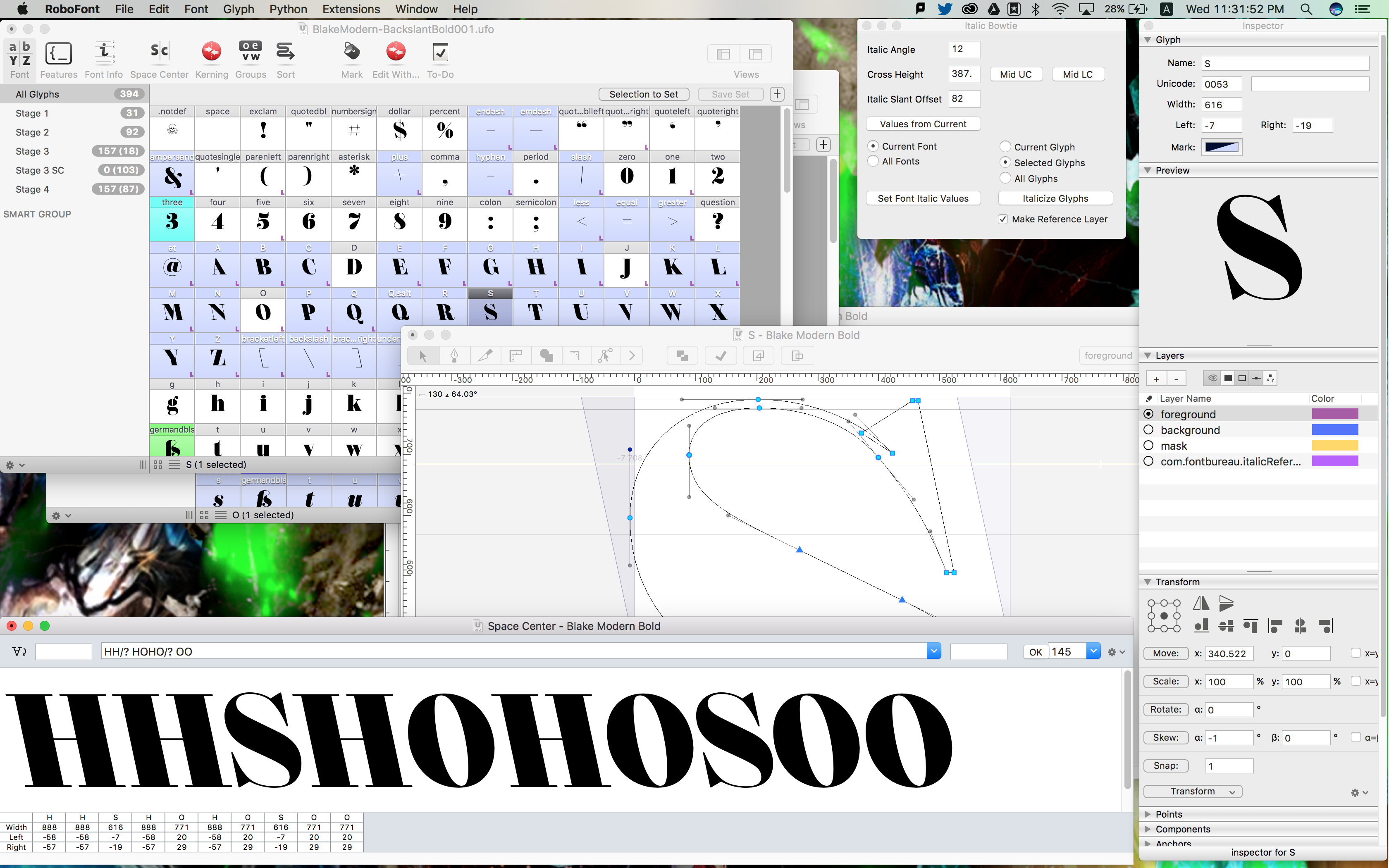This screenshot has width=1389, height=868.
Task: Click the align left icon in Transform
Action: (1275, 626)
